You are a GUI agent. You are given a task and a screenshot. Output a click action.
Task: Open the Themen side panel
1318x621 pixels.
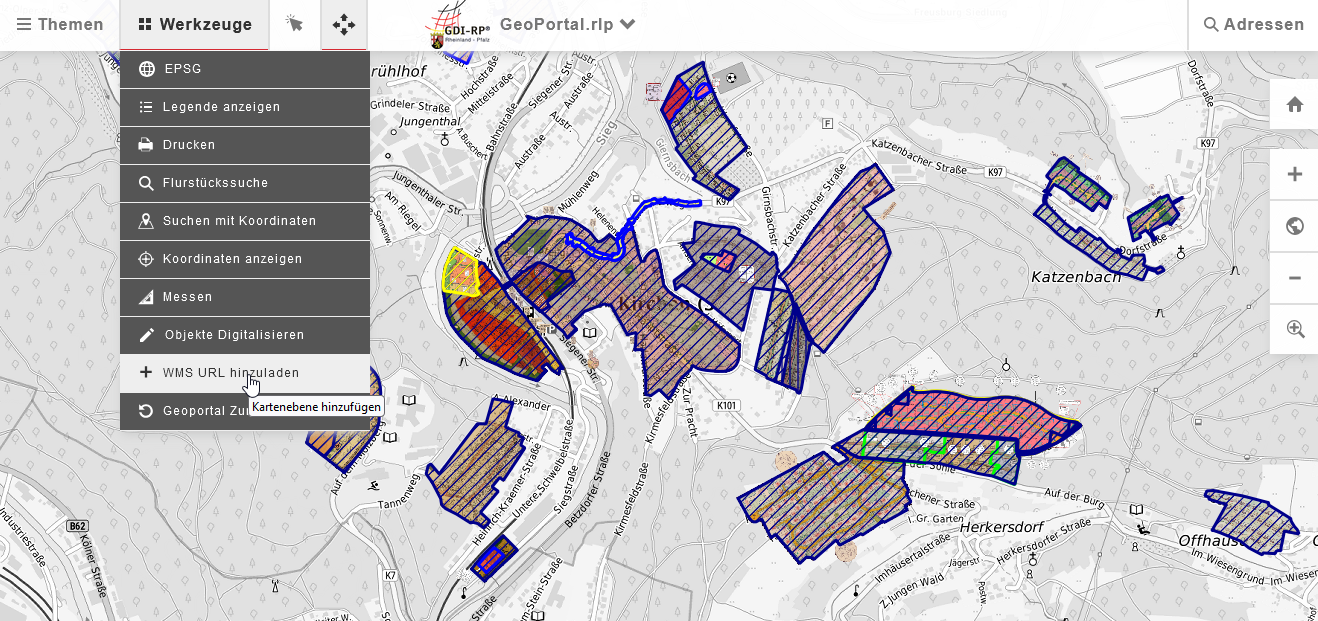click(60, 24)
